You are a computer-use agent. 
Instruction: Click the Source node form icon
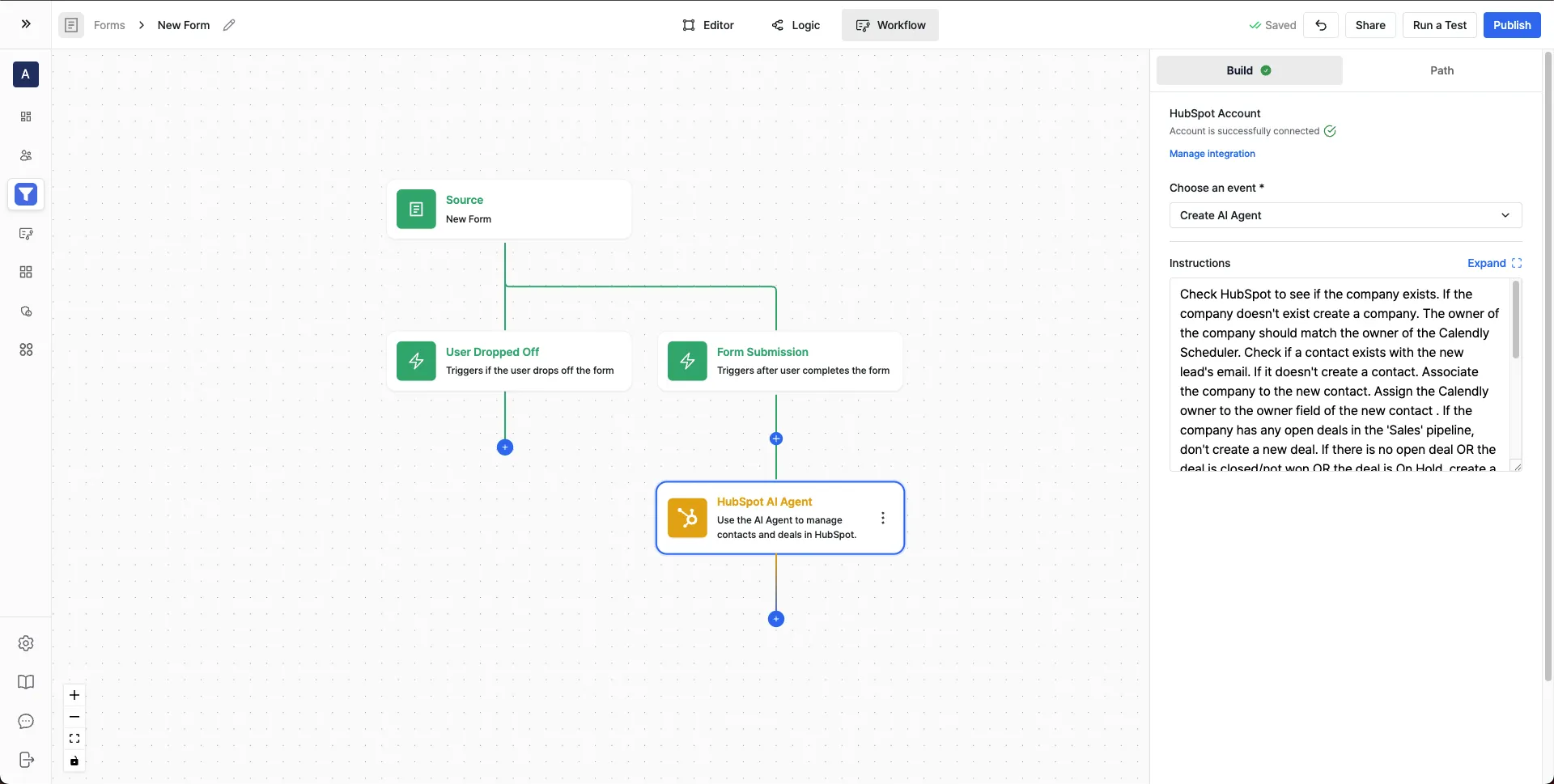[x=416, y=210]
